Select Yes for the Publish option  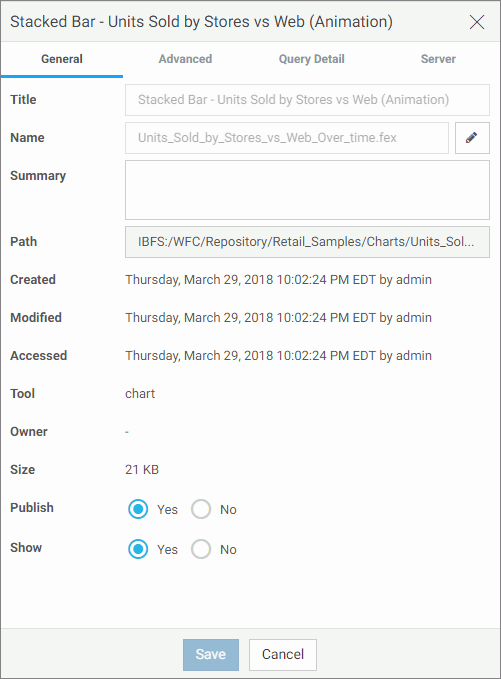(x=138, y=509)
